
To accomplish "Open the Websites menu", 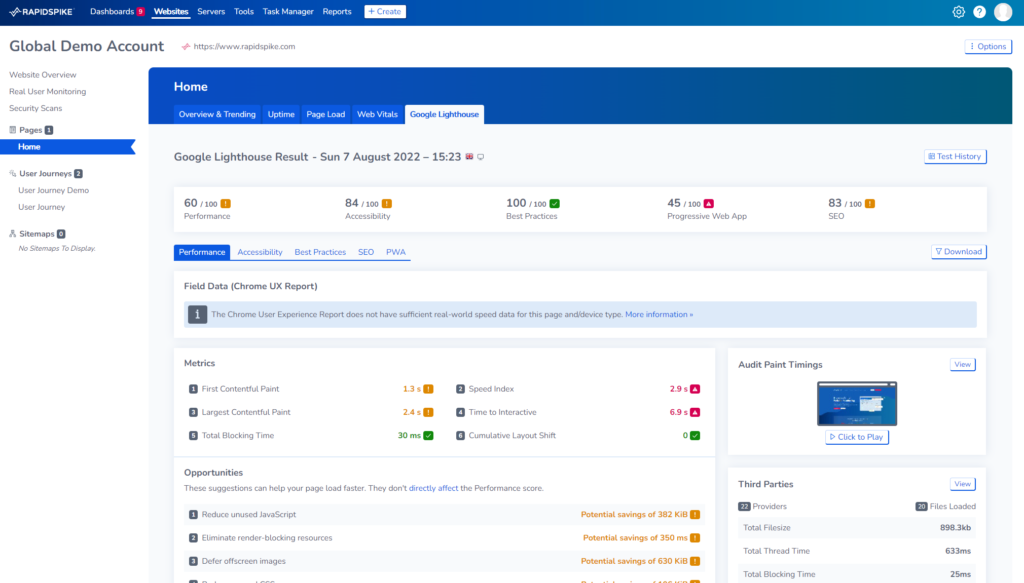I will coord(171,12).
